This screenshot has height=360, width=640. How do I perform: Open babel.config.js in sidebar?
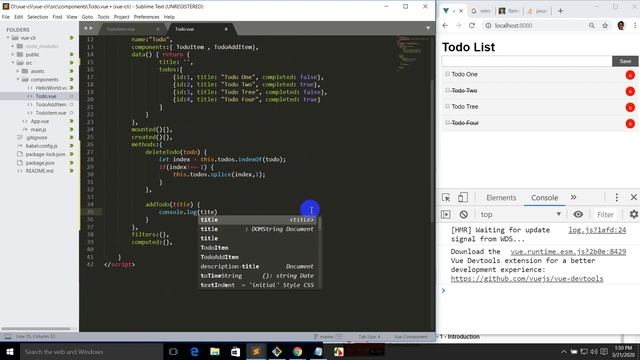click(41, 146)
